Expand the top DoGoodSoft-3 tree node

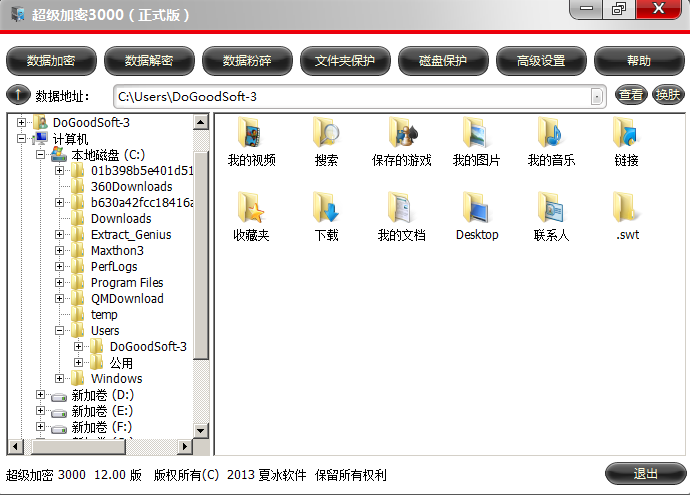[x=21, y=122]
